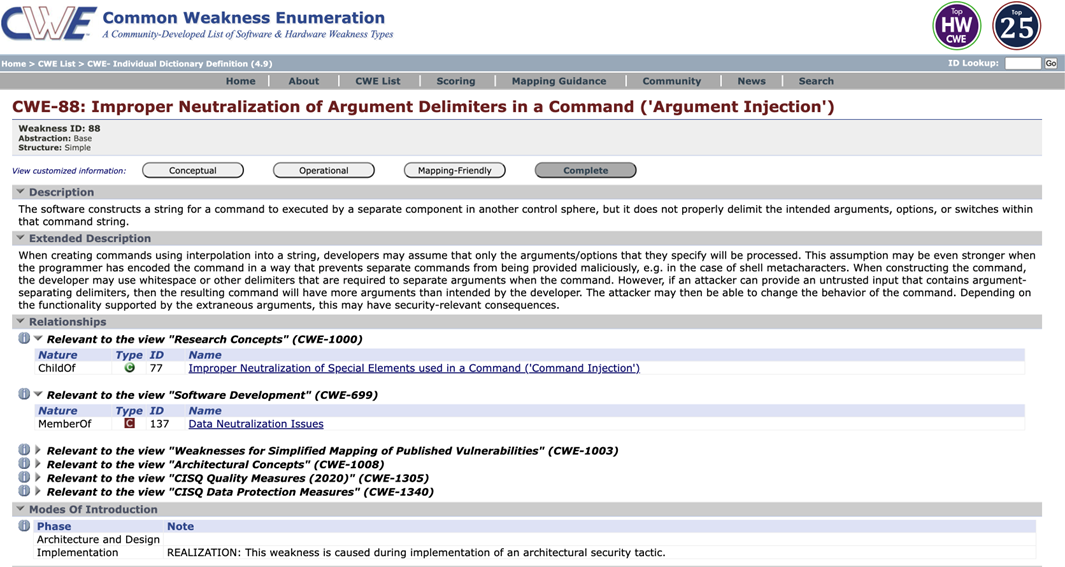Collapse the Software Development view relationships

click(38, 394)
